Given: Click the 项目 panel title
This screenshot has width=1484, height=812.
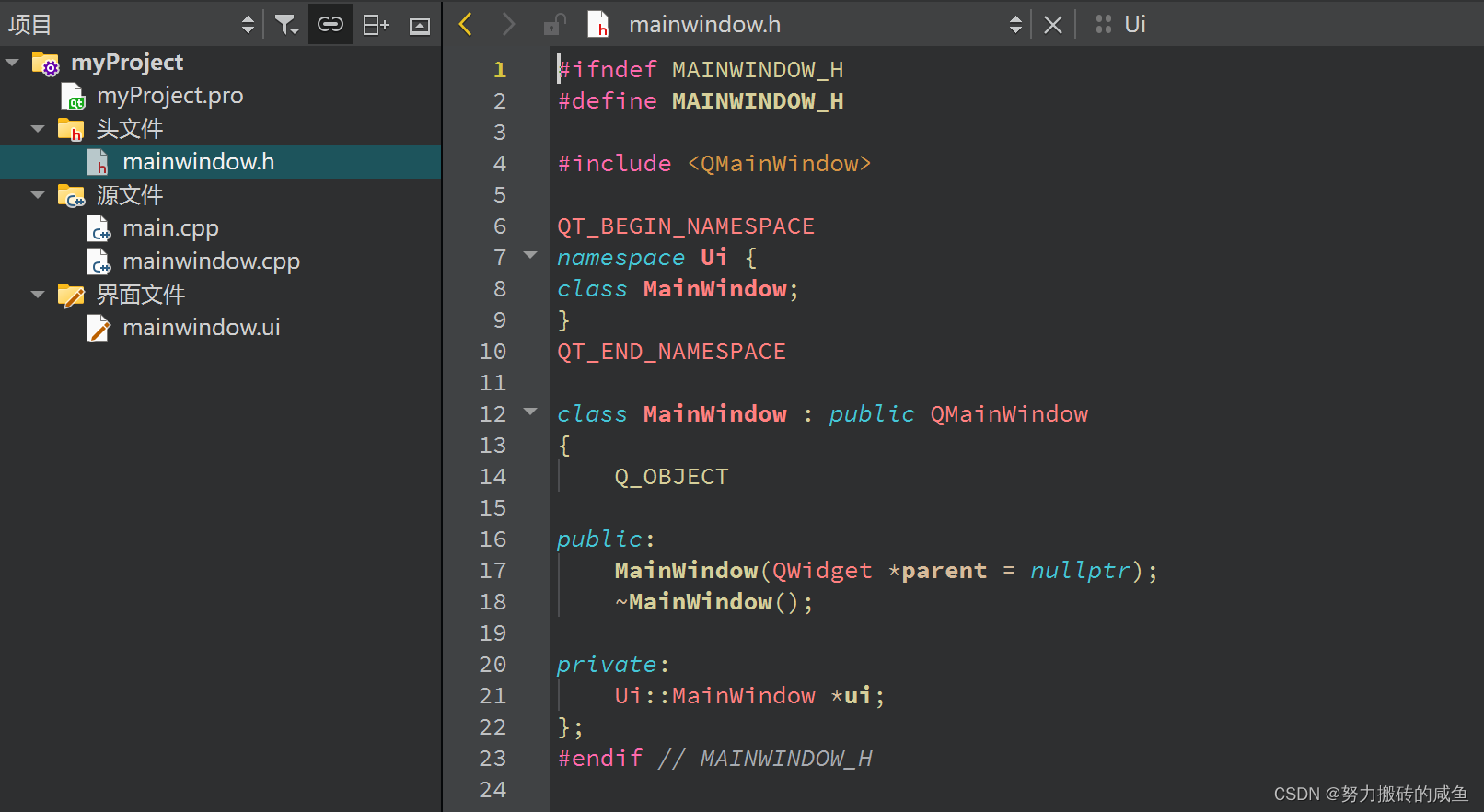Looking at the screenshot, I should click(x=29, y=25).
